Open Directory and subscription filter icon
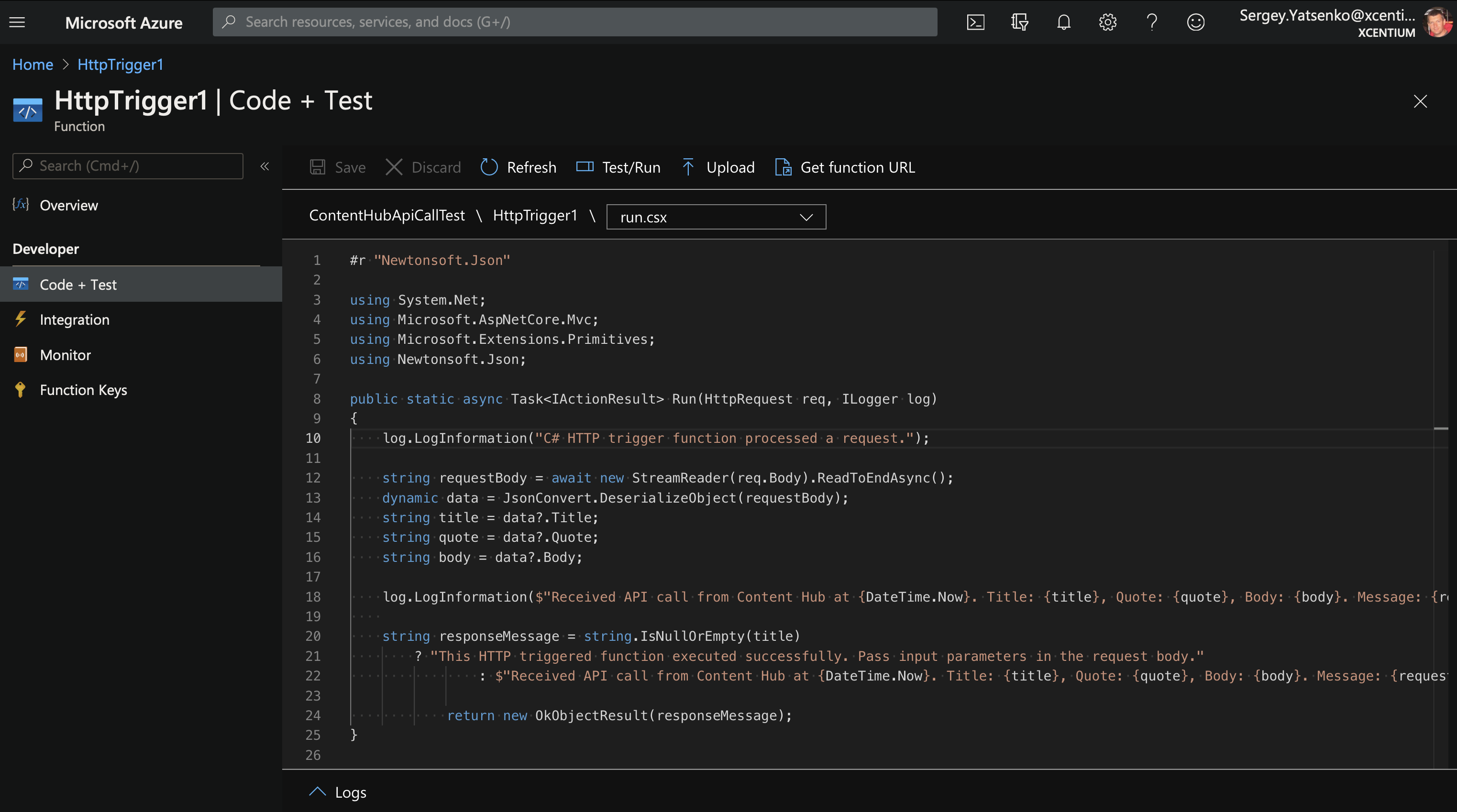The height and width of the screenshot is (812, 1457). 1019,22
